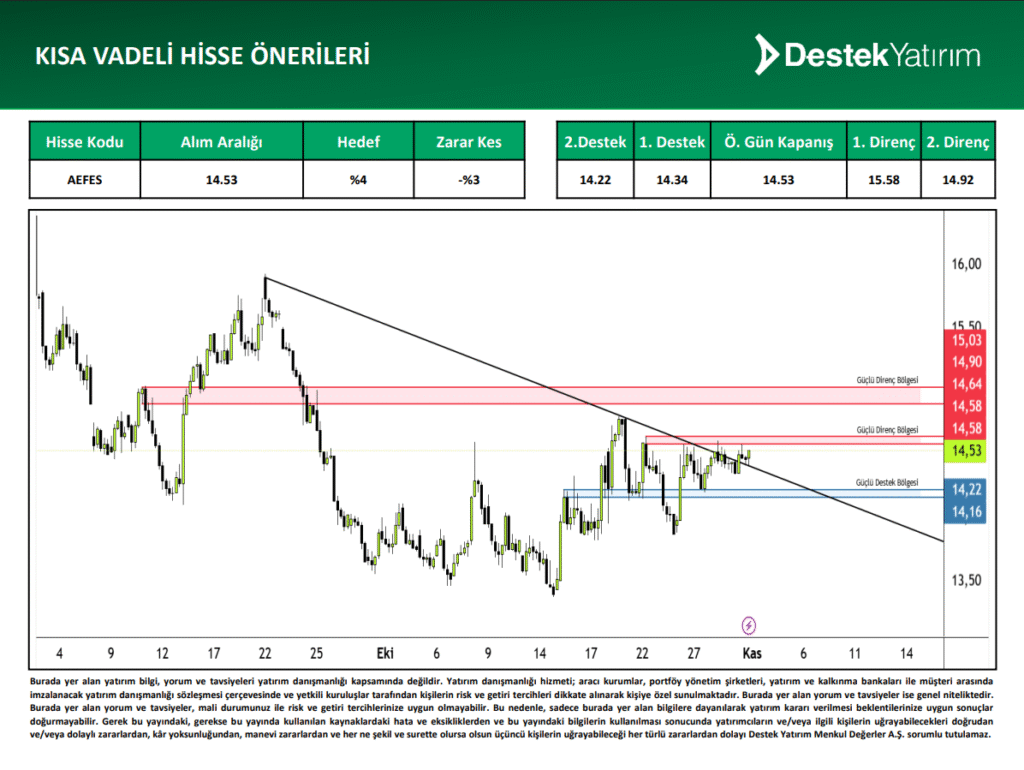
Task: Click the KISA VADELİ HİSSE ÖNERİLERİ title
Action: click(x=202, y=55)
